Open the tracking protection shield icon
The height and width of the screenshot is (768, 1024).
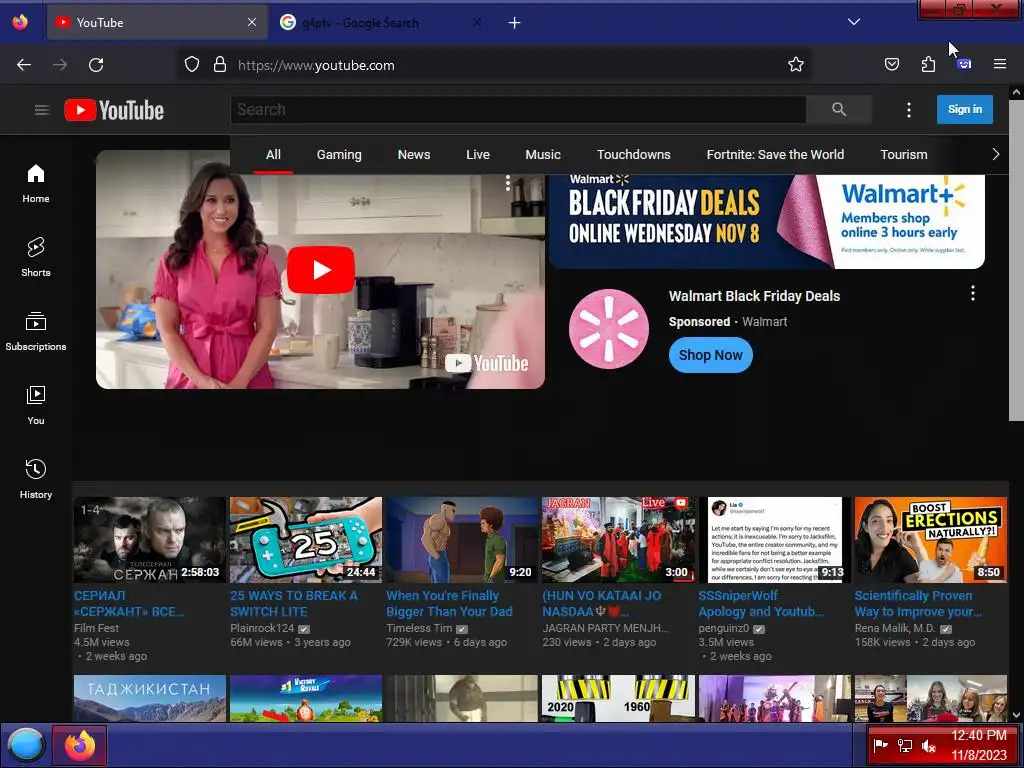pos(191,65)
